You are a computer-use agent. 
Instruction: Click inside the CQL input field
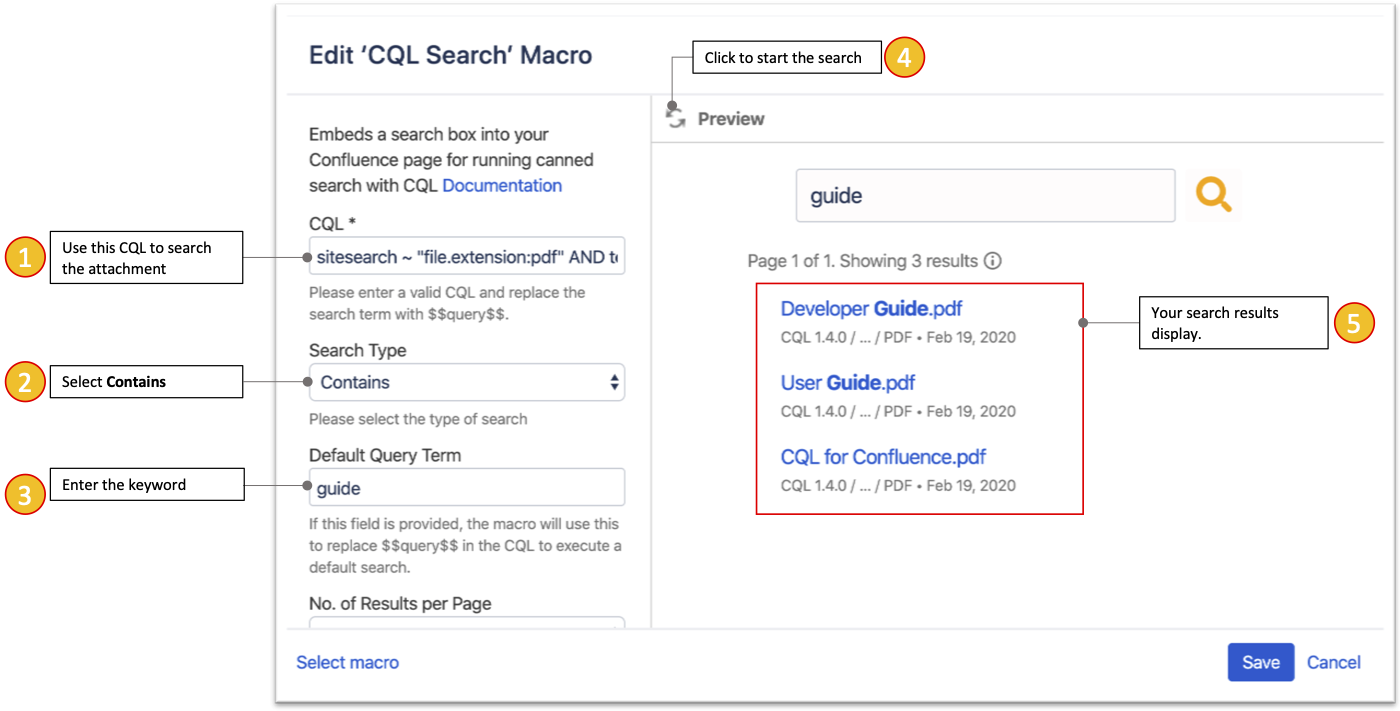point(466,257)
